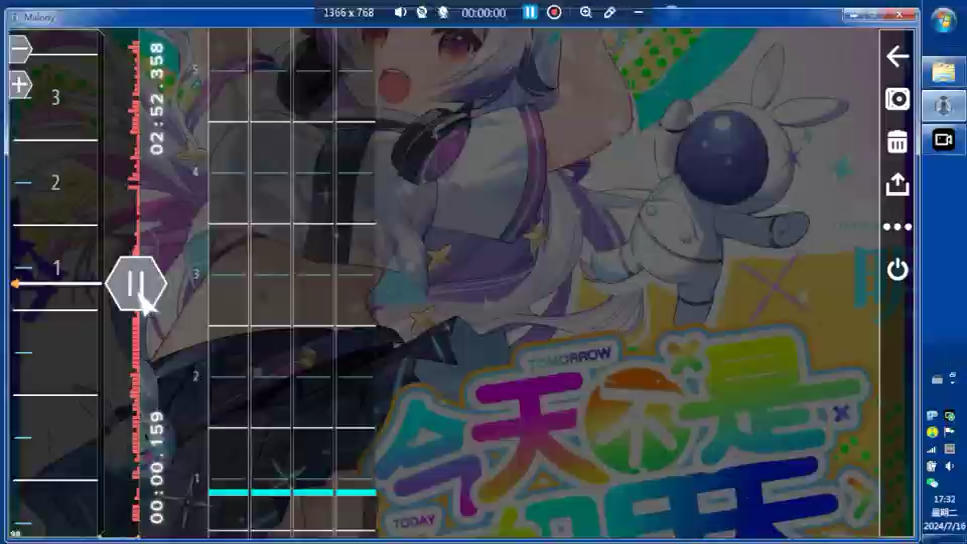Open the File Explorer folder taskbar icon
Viewport: 967px width, 544px height.
pyautogui.click(x=944, y=72)
